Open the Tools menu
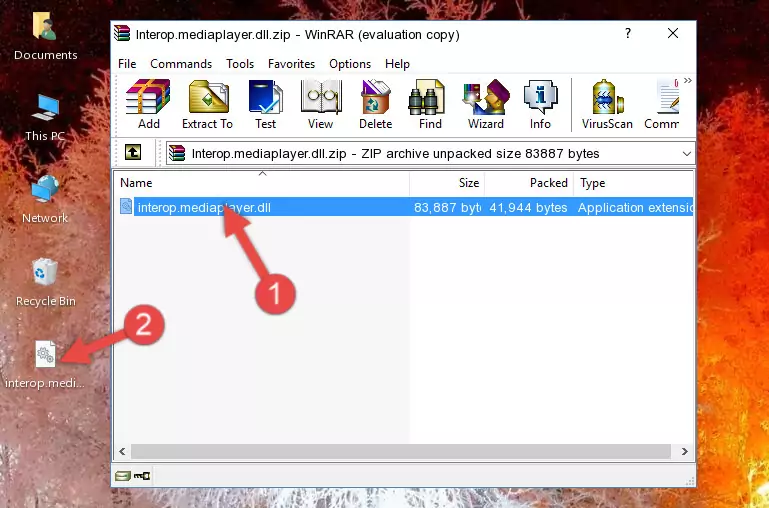 [240, 64]
